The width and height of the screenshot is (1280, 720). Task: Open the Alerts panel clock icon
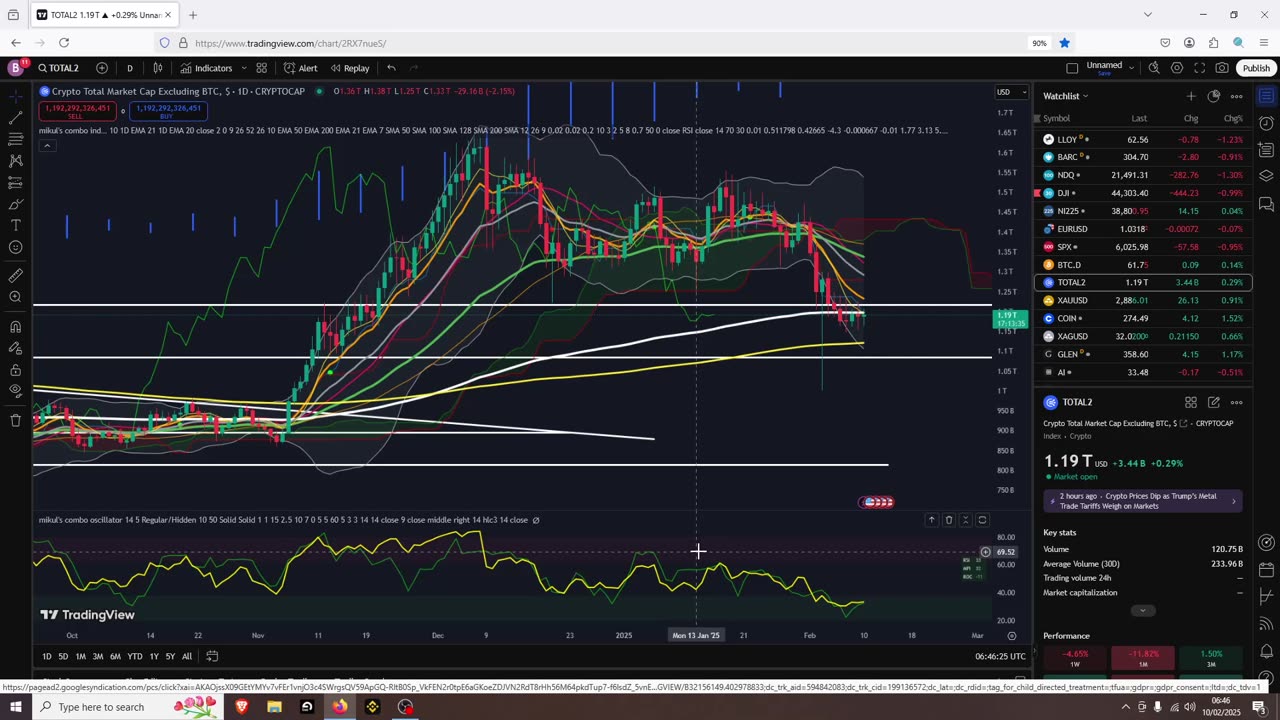1266,124
